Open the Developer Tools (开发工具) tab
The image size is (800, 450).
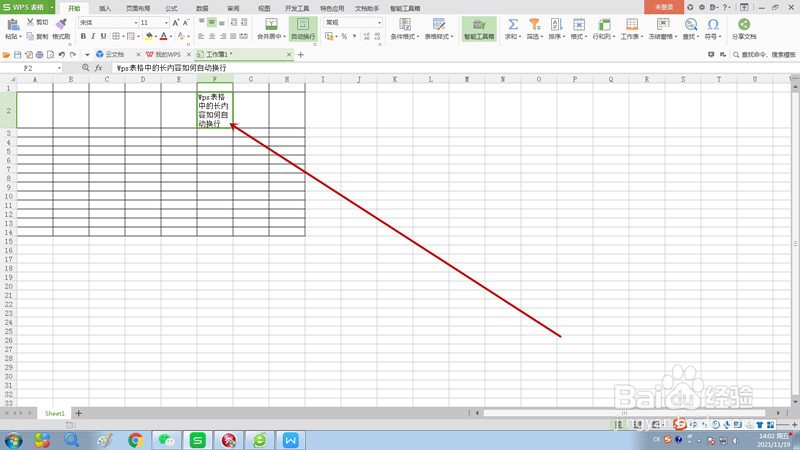coord(297,9)
